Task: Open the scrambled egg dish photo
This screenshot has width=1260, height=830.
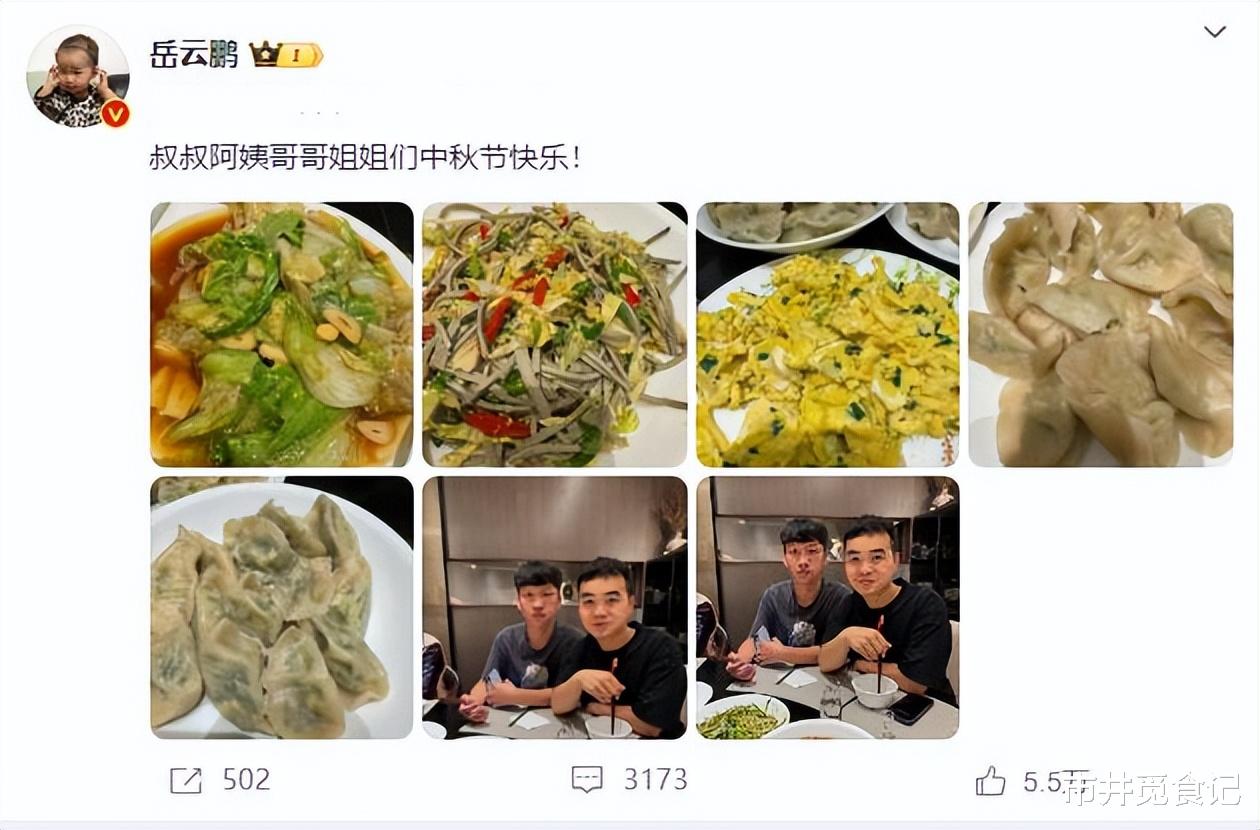Action: click(828, 335)
